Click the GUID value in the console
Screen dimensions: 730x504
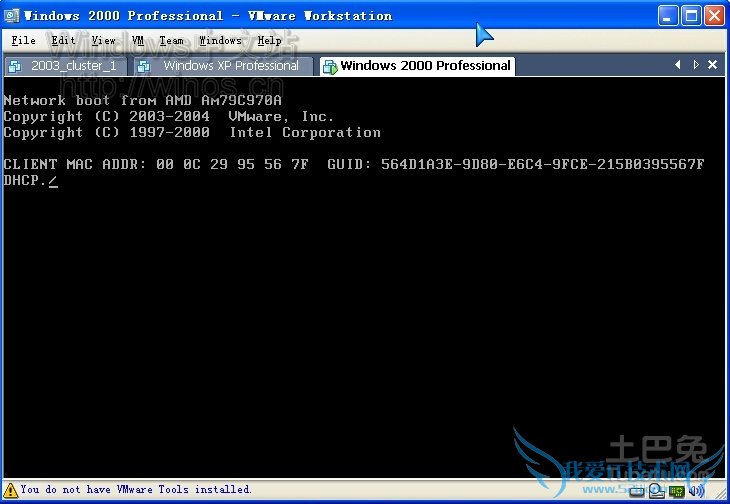click(x=542, y=164)
